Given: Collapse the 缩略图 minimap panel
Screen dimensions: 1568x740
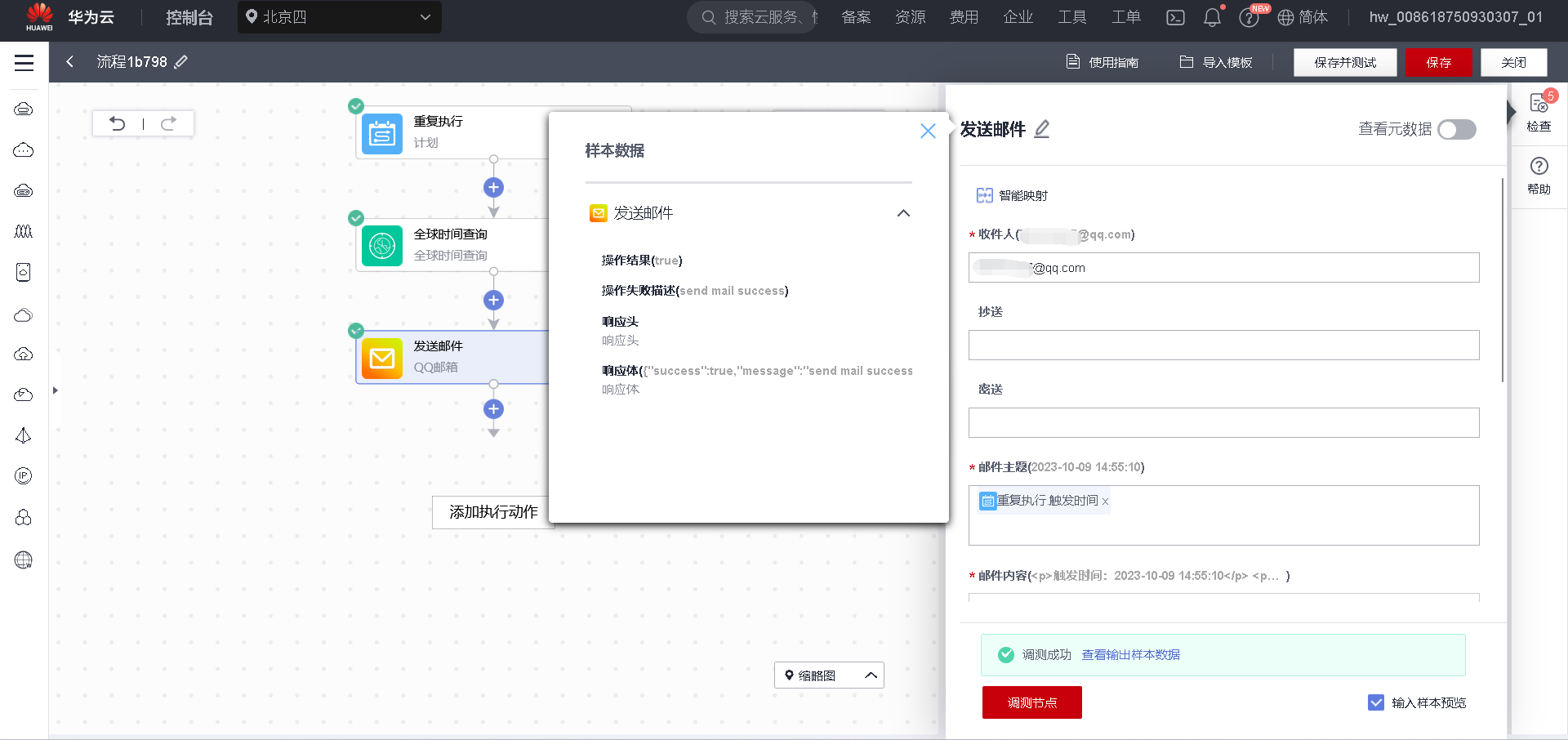Looking at the screenshot, I should [x=870, y=675].
